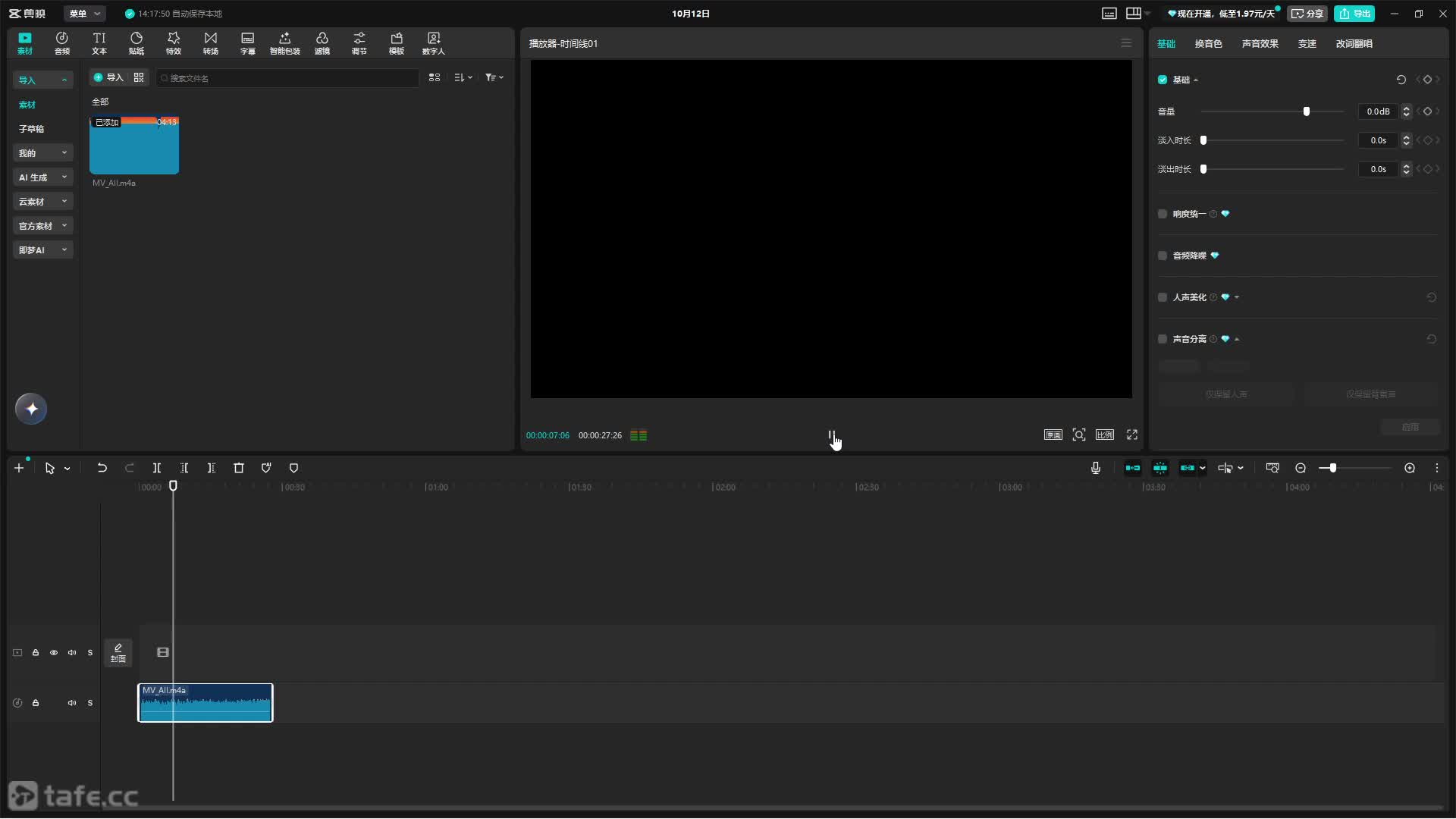Image resolution: width=1456 pixels, height=819 pixels.
Task: Enable the 响度统一 loudness checkbox
Action: coord(1163,214)
